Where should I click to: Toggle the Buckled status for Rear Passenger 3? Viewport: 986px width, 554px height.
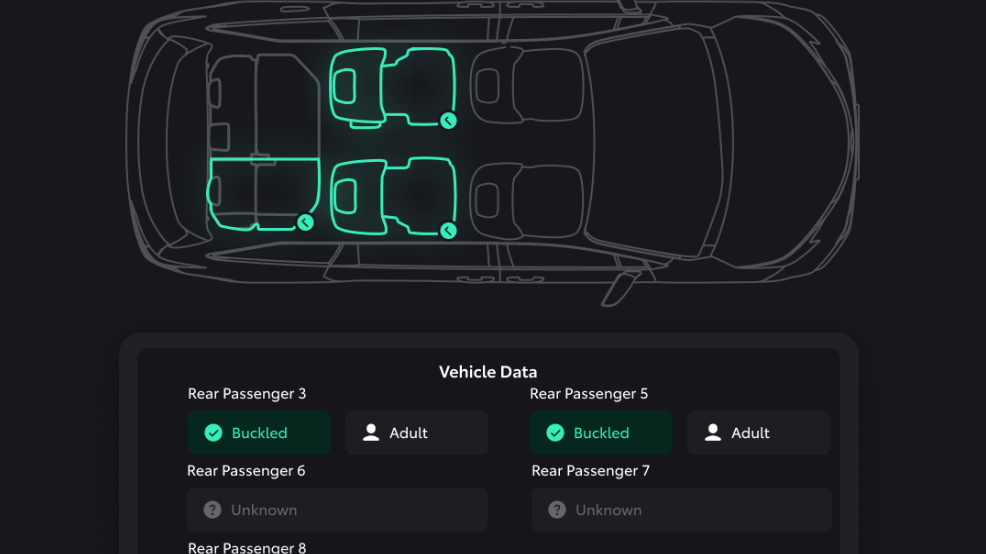pyautogui.click(x=259, y=433)
